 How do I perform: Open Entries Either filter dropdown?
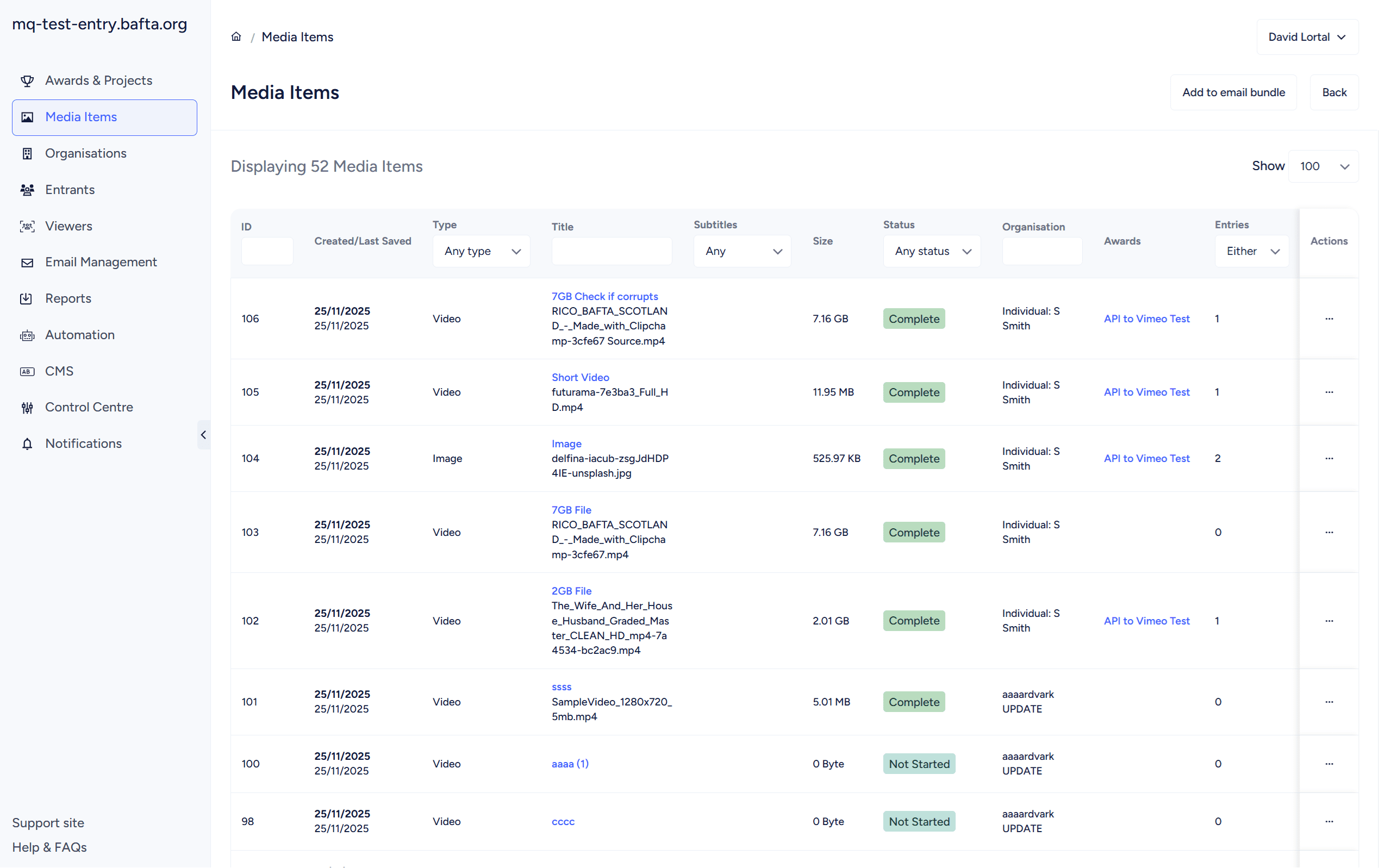1251,251
